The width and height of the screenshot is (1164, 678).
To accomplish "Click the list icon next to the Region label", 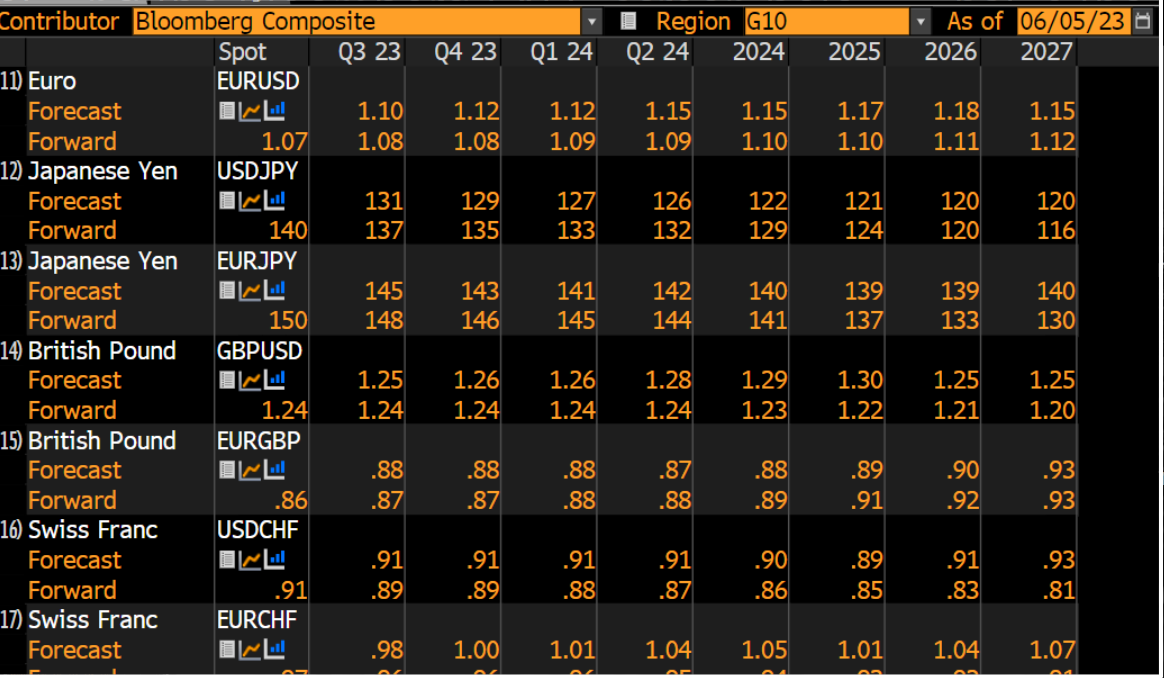I will point(630,18).
